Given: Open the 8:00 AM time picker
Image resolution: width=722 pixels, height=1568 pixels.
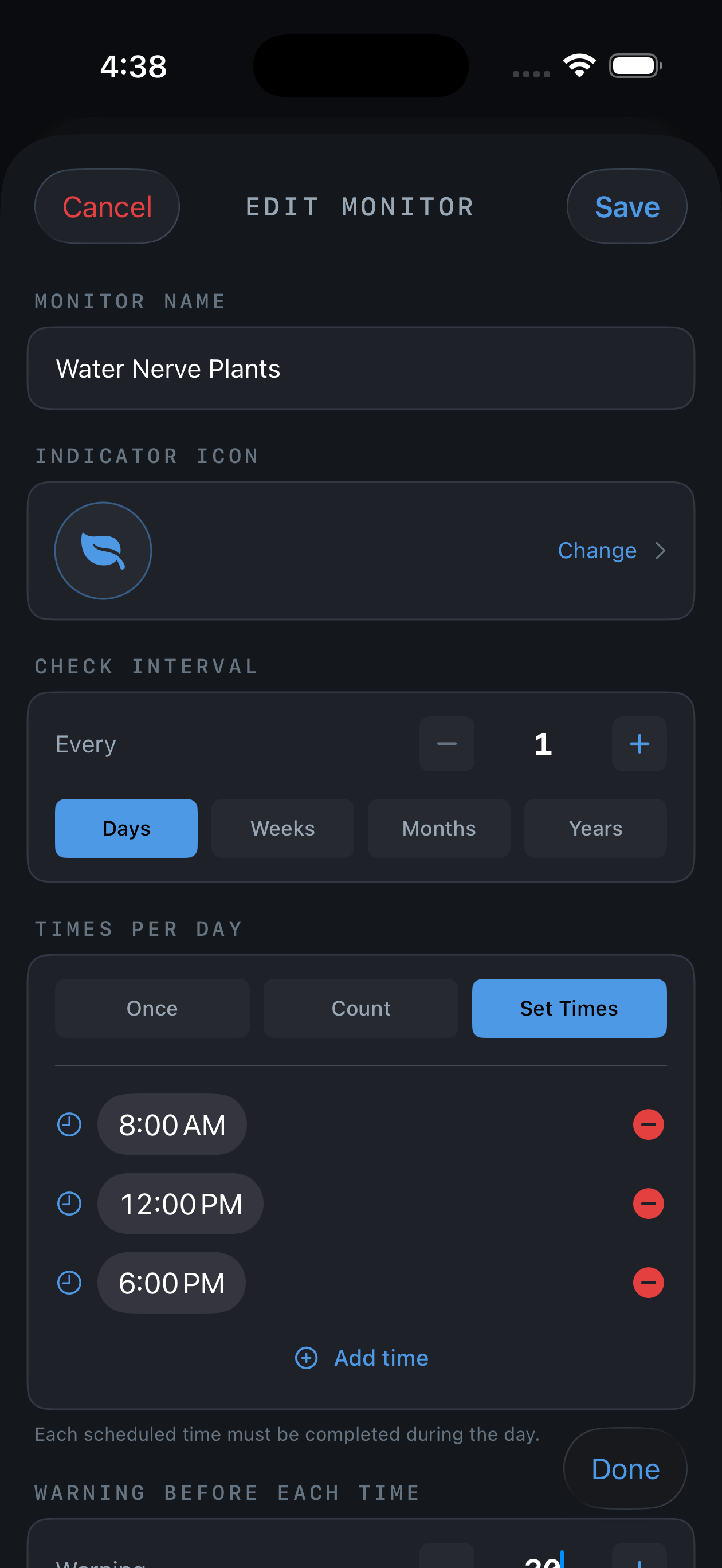Looking at the screenshot, I should coord(172,1124).
